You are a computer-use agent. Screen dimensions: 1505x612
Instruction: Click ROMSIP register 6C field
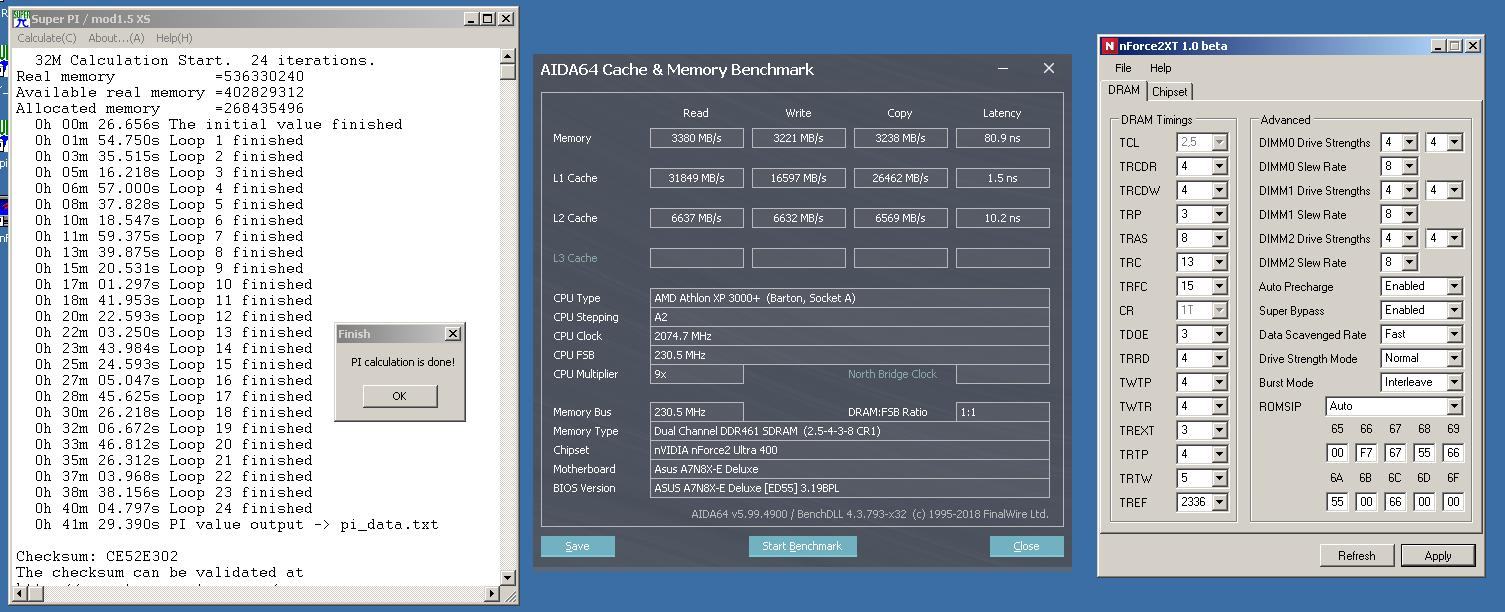[x=1395, y=502]
